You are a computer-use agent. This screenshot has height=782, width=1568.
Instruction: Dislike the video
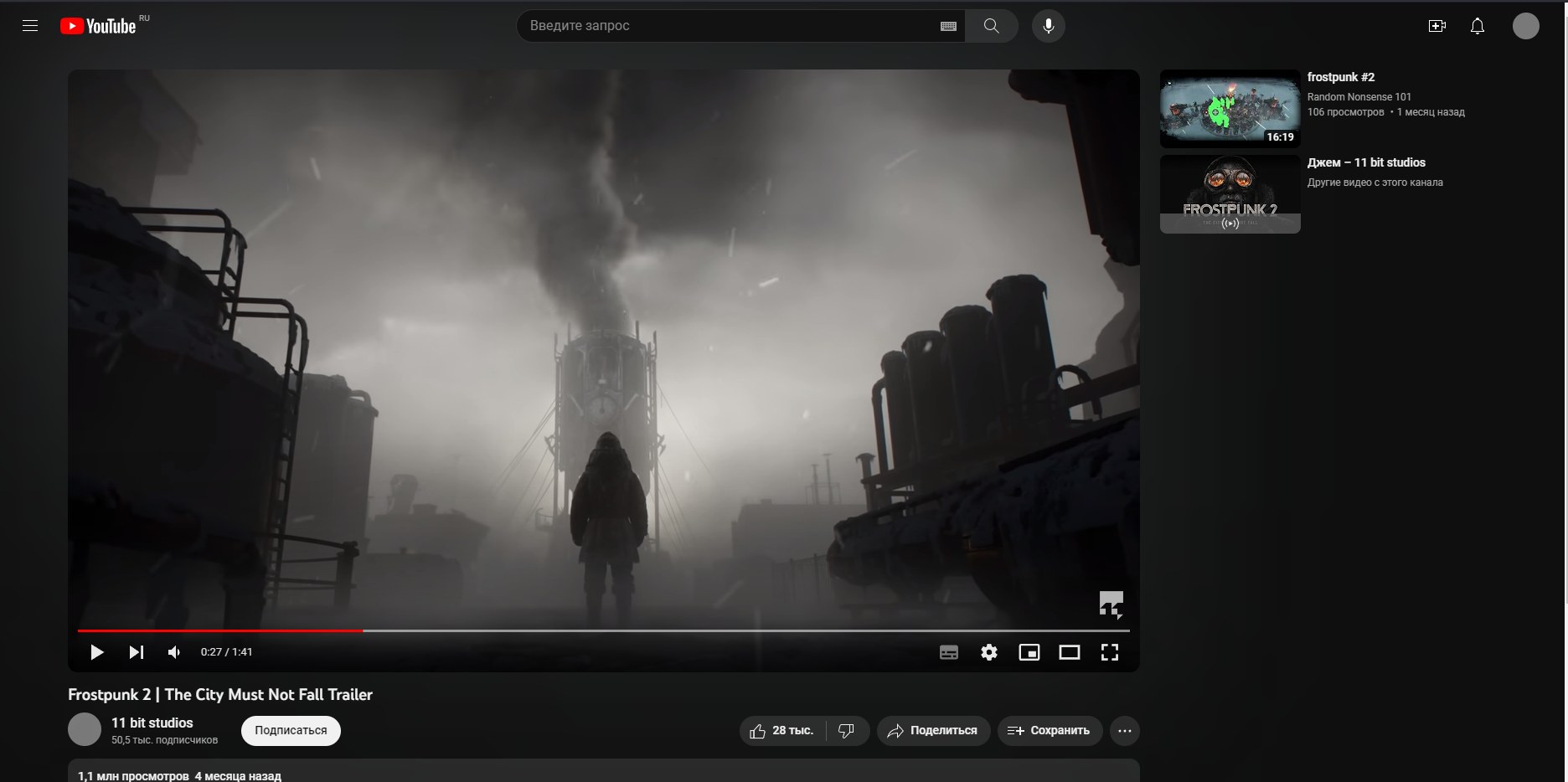[848, 731]
